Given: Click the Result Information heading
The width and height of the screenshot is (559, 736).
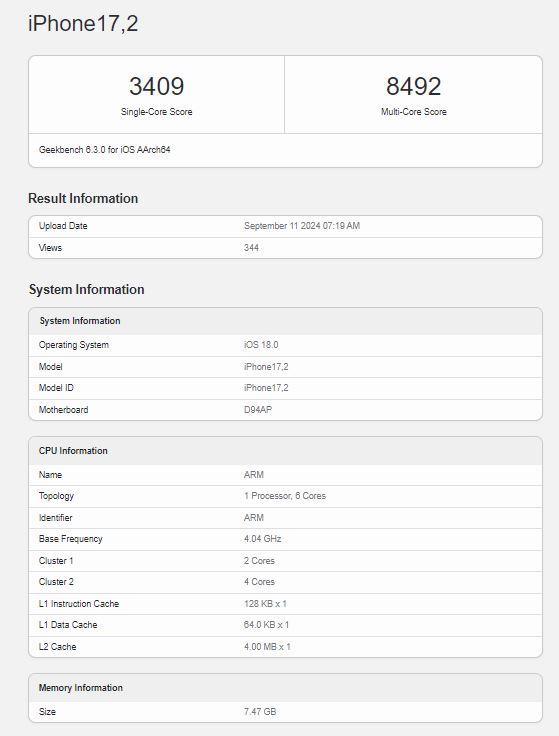Looking at the screenshot, I should [x=83, y=198].
